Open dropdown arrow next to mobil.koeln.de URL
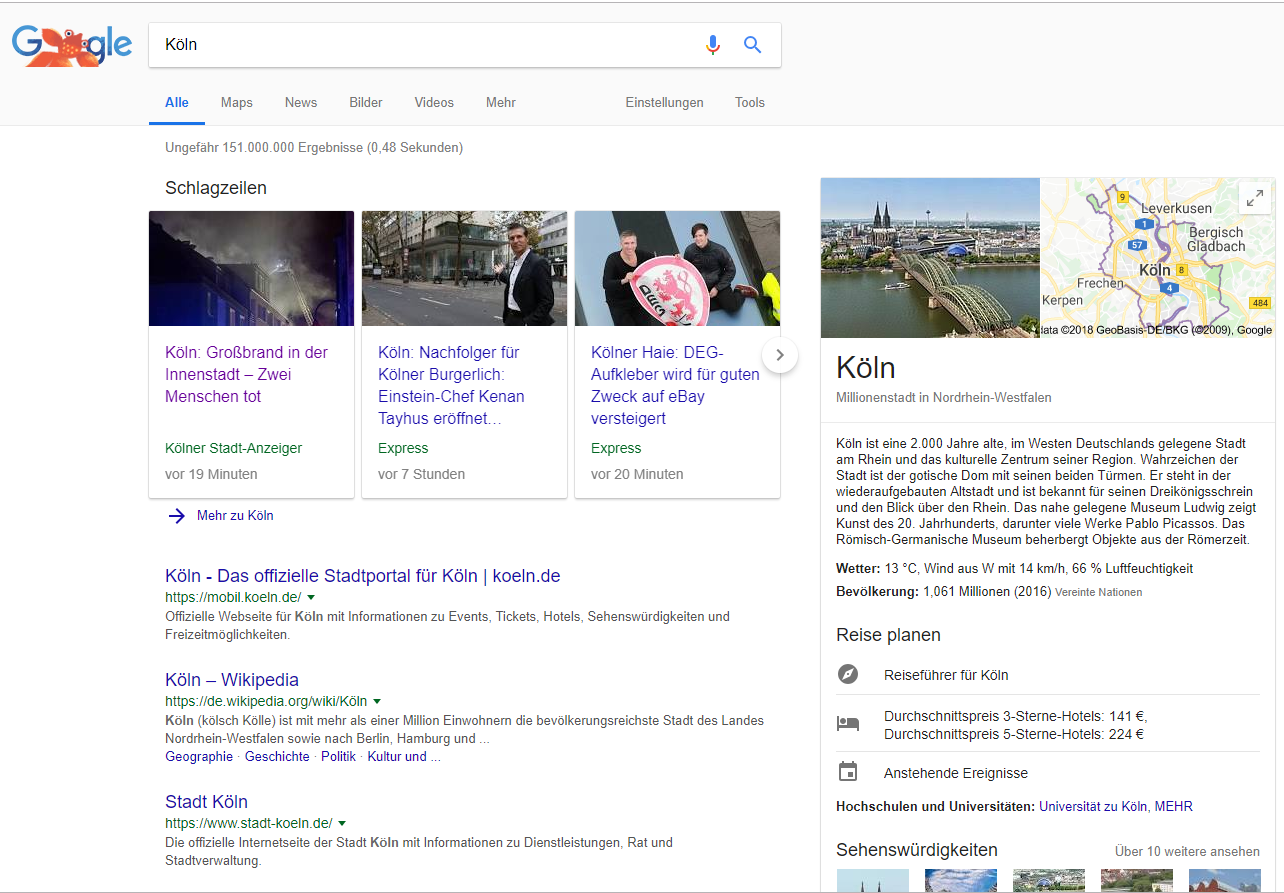This screenshot has height=893, width=1284. tap(311, 597)
